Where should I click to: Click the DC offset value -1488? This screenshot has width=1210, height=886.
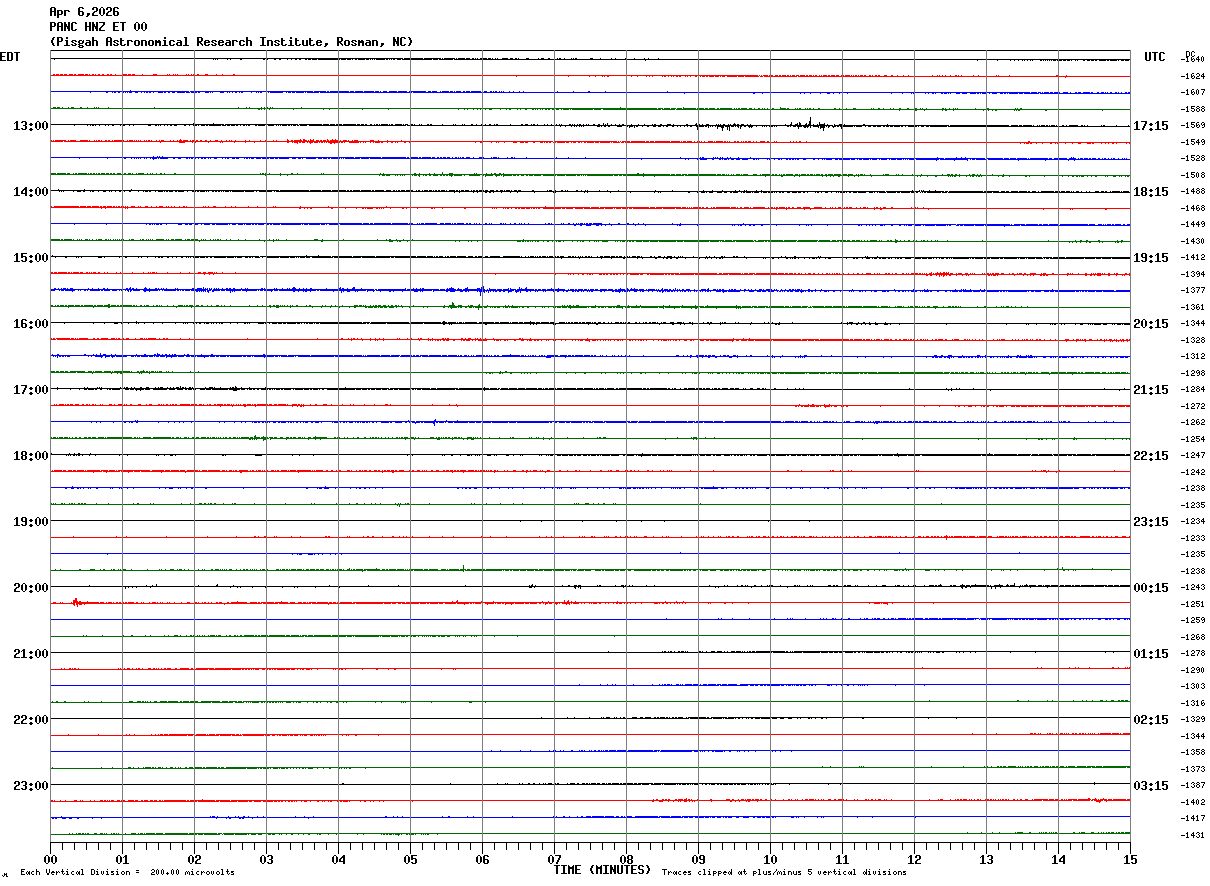pyautogui.click(x=1193, y=192)
